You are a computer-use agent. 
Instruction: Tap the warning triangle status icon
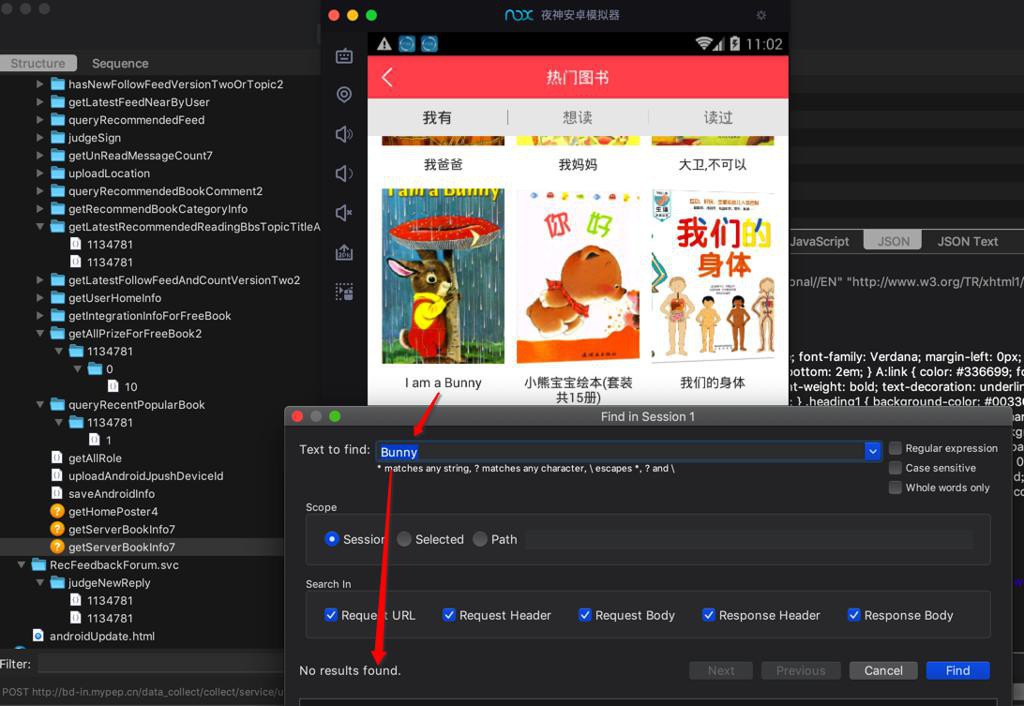384,44
